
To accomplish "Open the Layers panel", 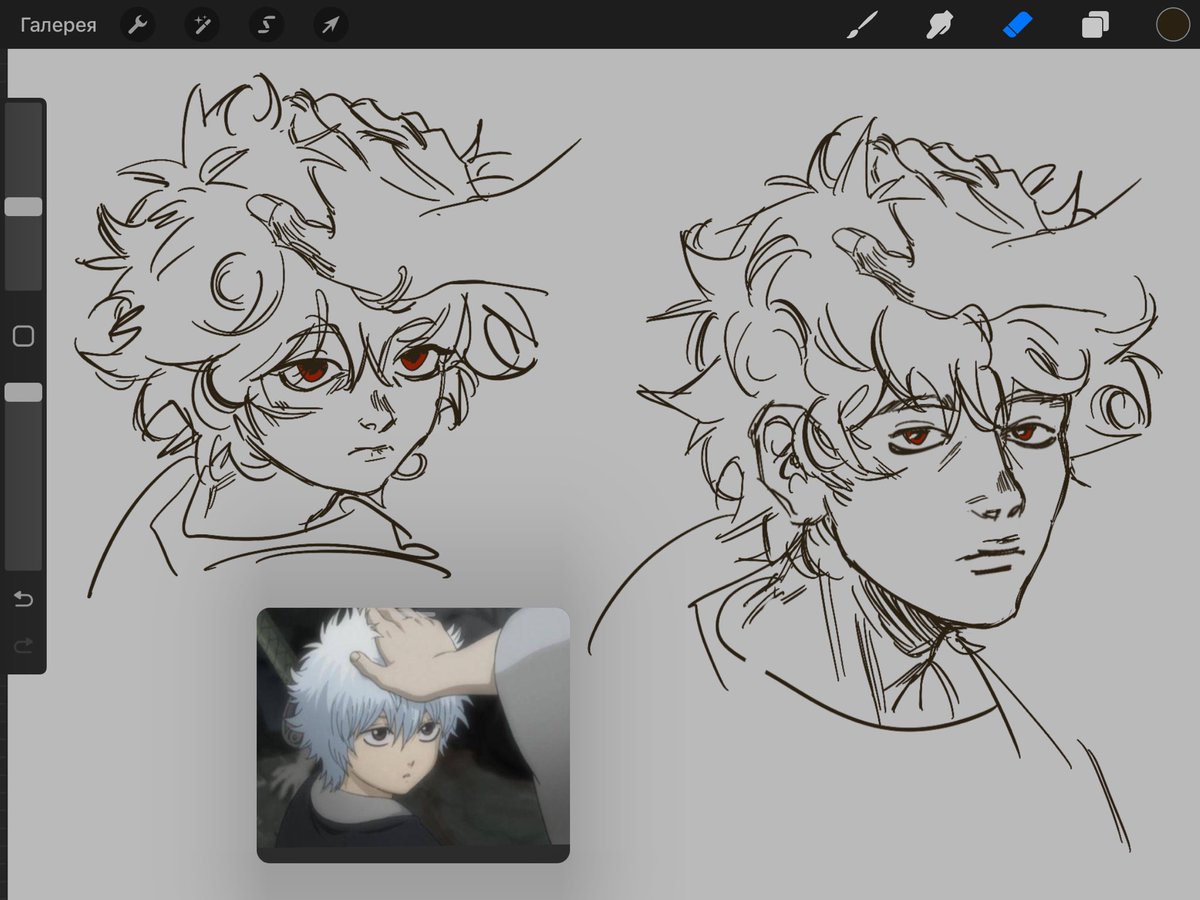I will (x=1095, y=25).
